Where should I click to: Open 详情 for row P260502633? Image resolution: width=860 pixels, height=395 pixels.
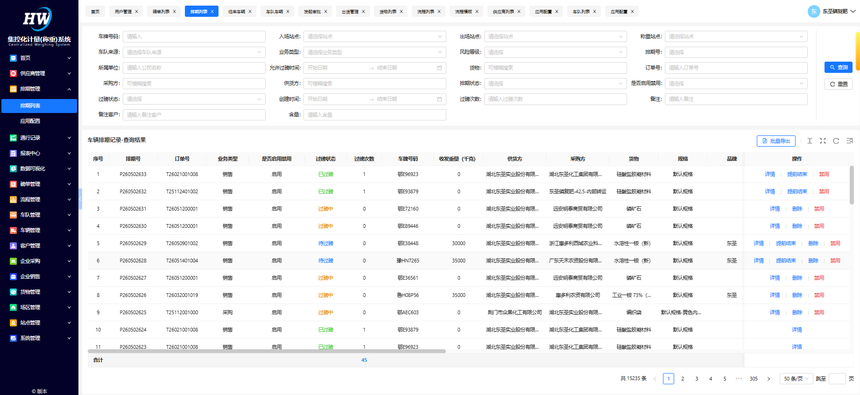[x=770, y=174]
